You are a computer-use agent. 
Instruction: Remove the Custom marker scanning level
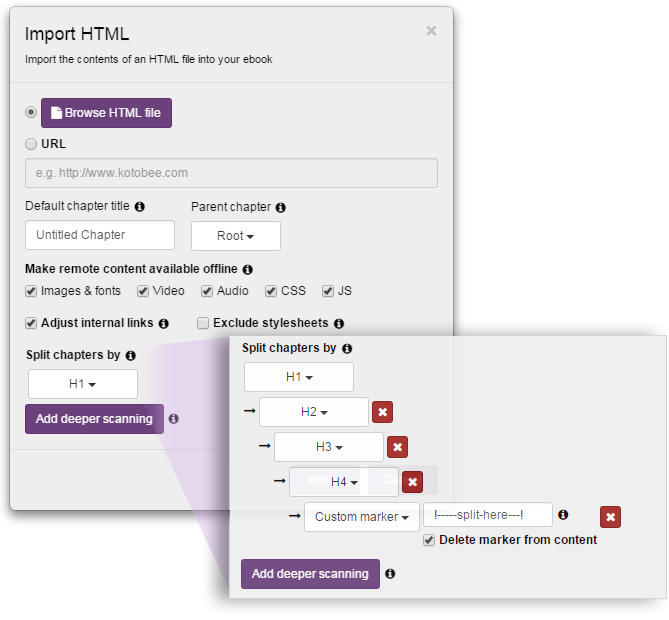[x=610, y=516]
